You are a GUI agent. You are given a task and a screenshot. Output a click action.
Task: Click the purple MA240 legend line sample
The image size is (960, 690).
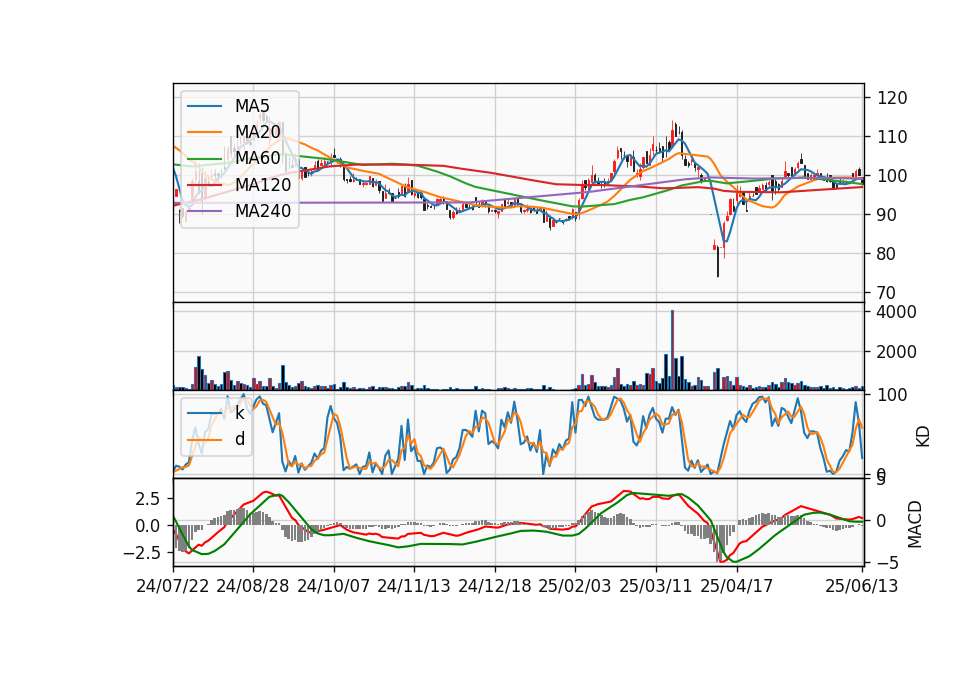coord(204,211)
